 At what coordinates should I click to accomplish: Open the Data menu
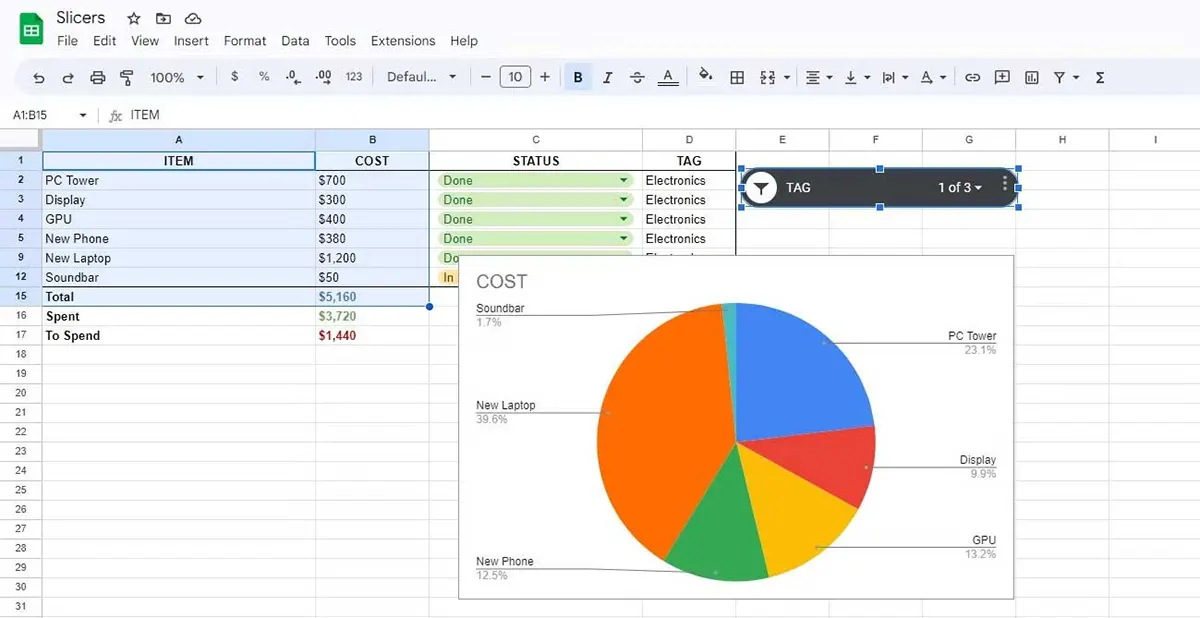295,41
